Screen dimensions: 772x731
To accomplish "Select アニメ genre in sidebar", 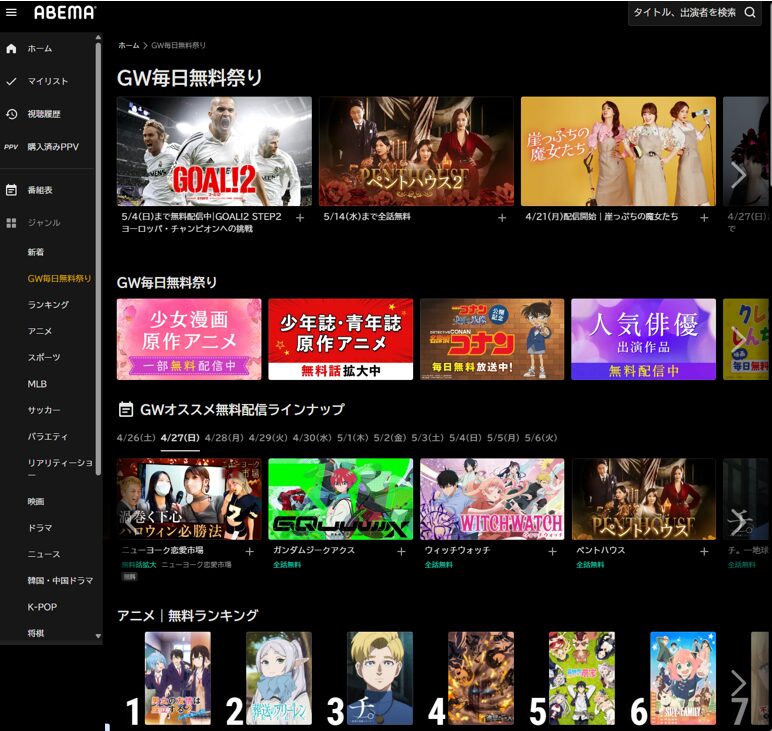I will (x=40, y=331).
